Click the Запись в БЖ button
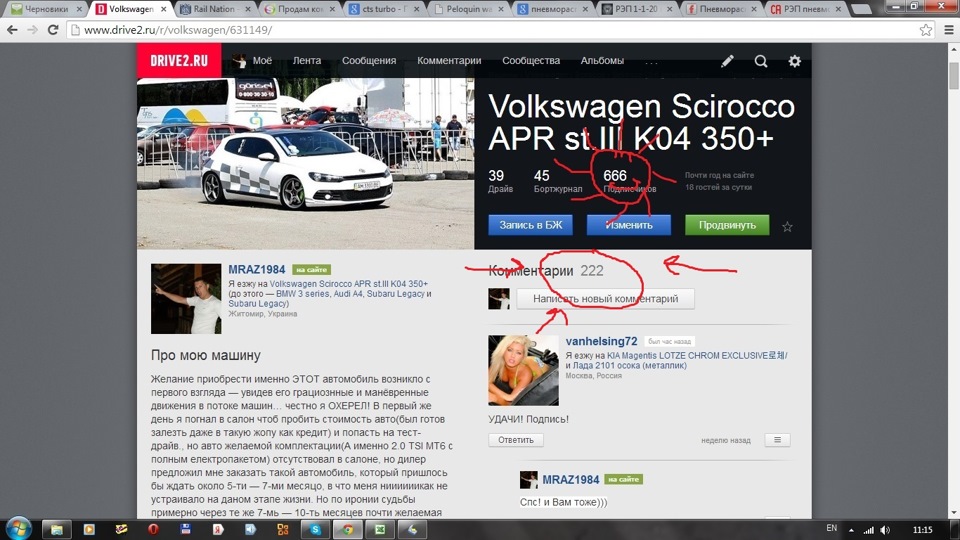This screenshot has width=960, height=540. pyautogui.click(x=530, y=225)
